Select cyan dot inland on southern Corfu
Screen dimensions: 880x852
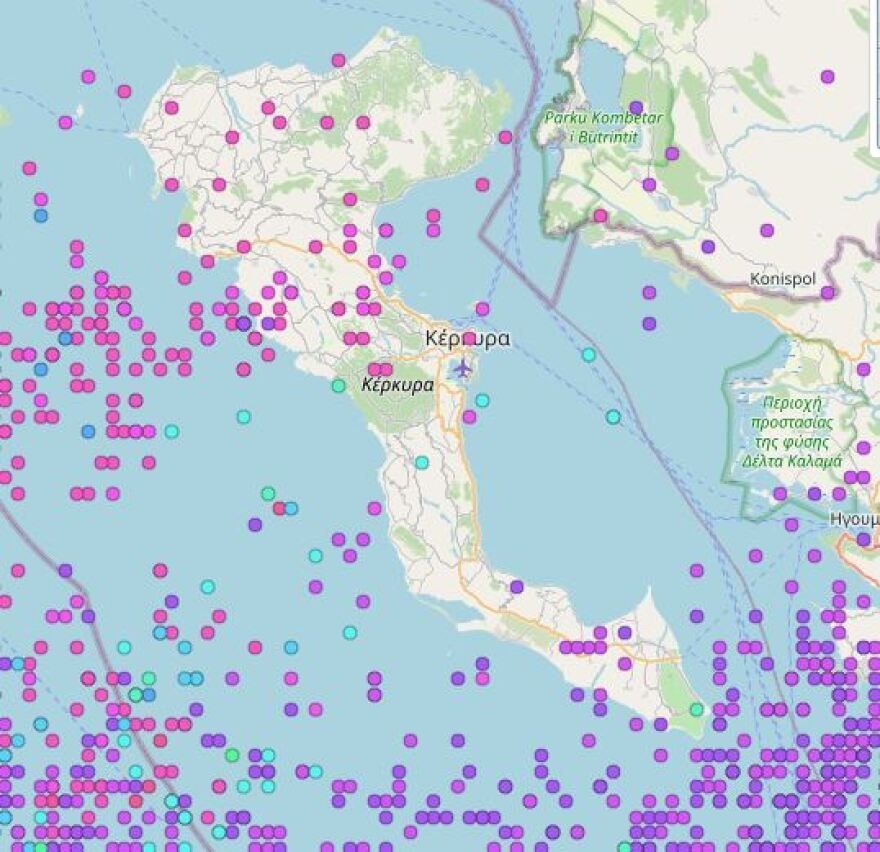[421, 462]
